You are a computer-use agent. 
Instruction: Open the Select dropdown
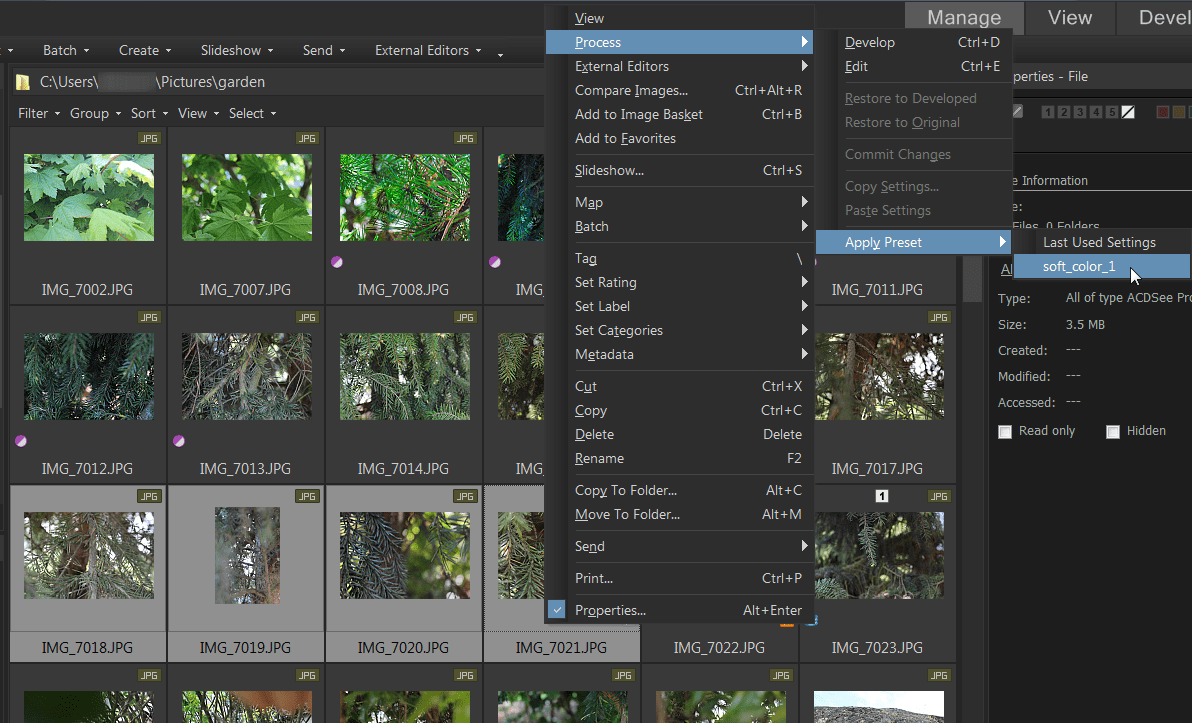click(252, 113)
